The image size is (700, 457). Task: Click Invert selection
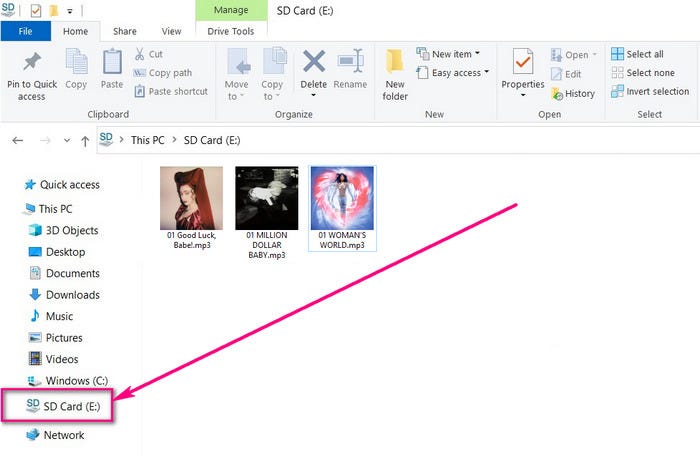coord(650,91)
